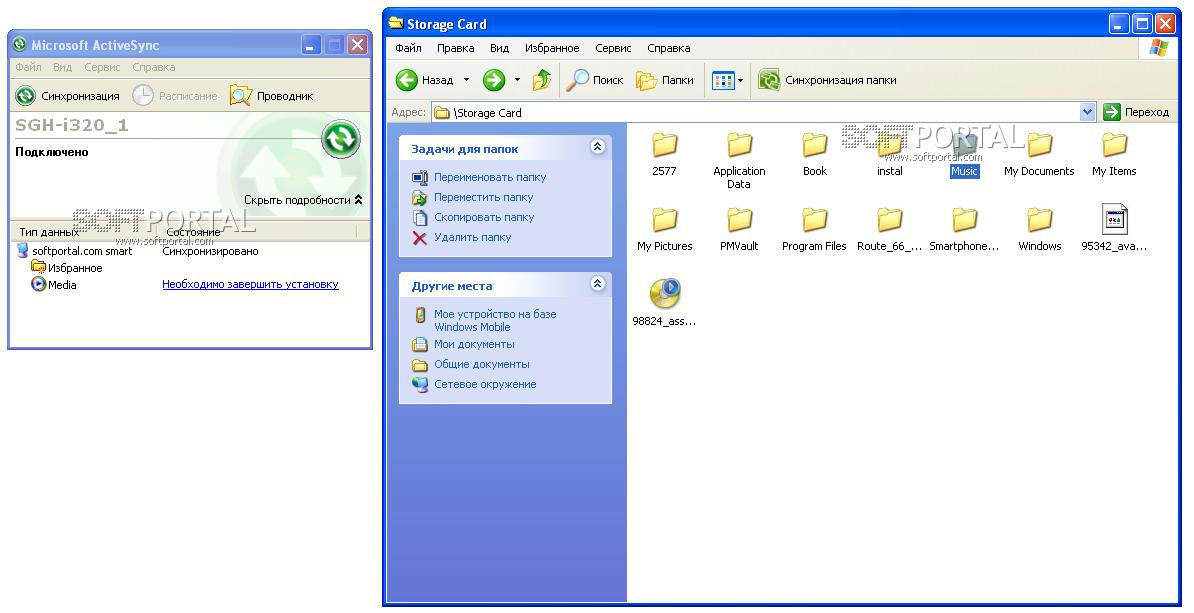Select the 98824_ass… media file icon
Viewport: 1194px width, 613px height.
pos(665,294)
